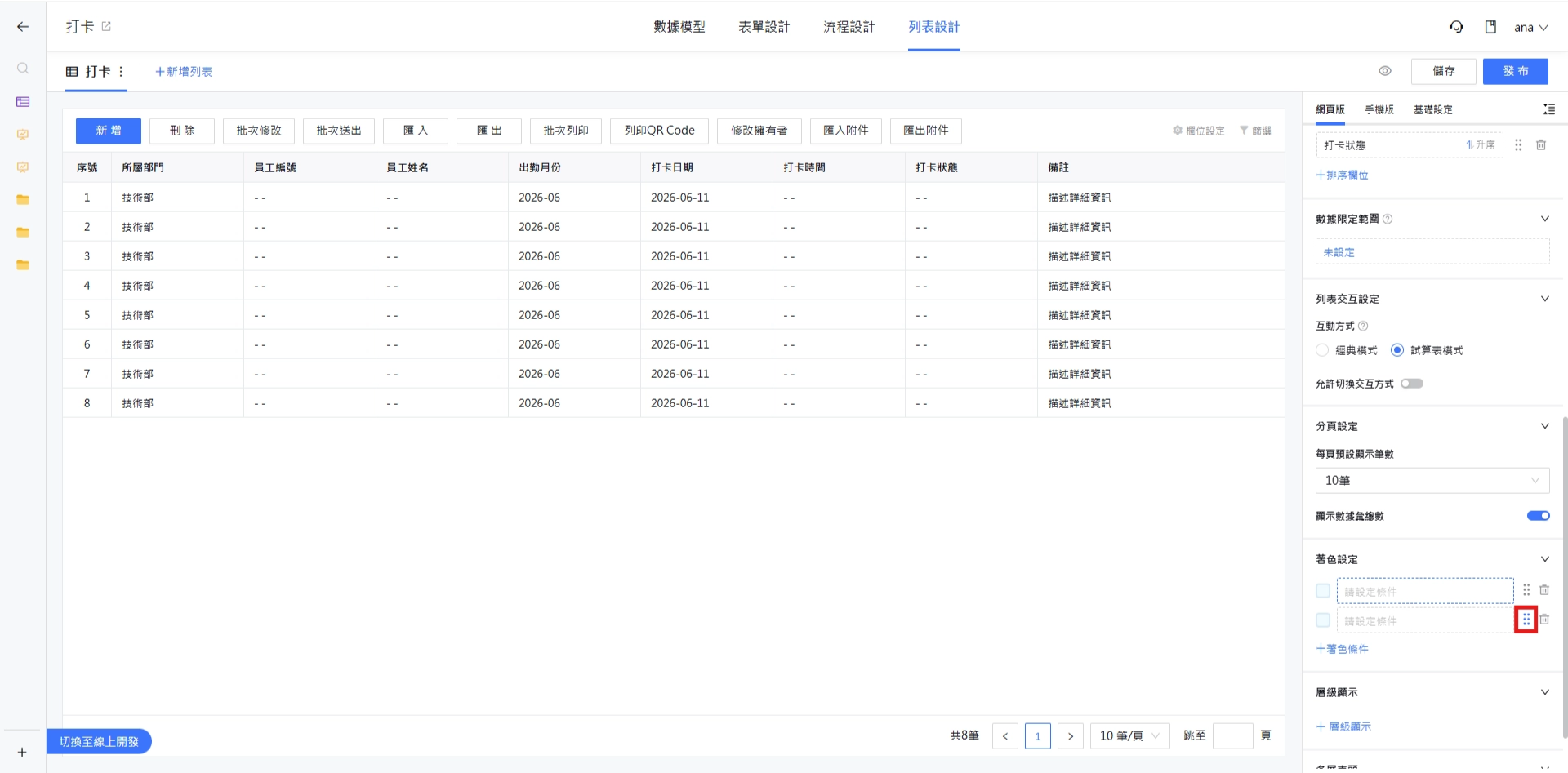1568x773 pixels.
Task: Switch to 表單設計 tab
Action: pos(764,27)
